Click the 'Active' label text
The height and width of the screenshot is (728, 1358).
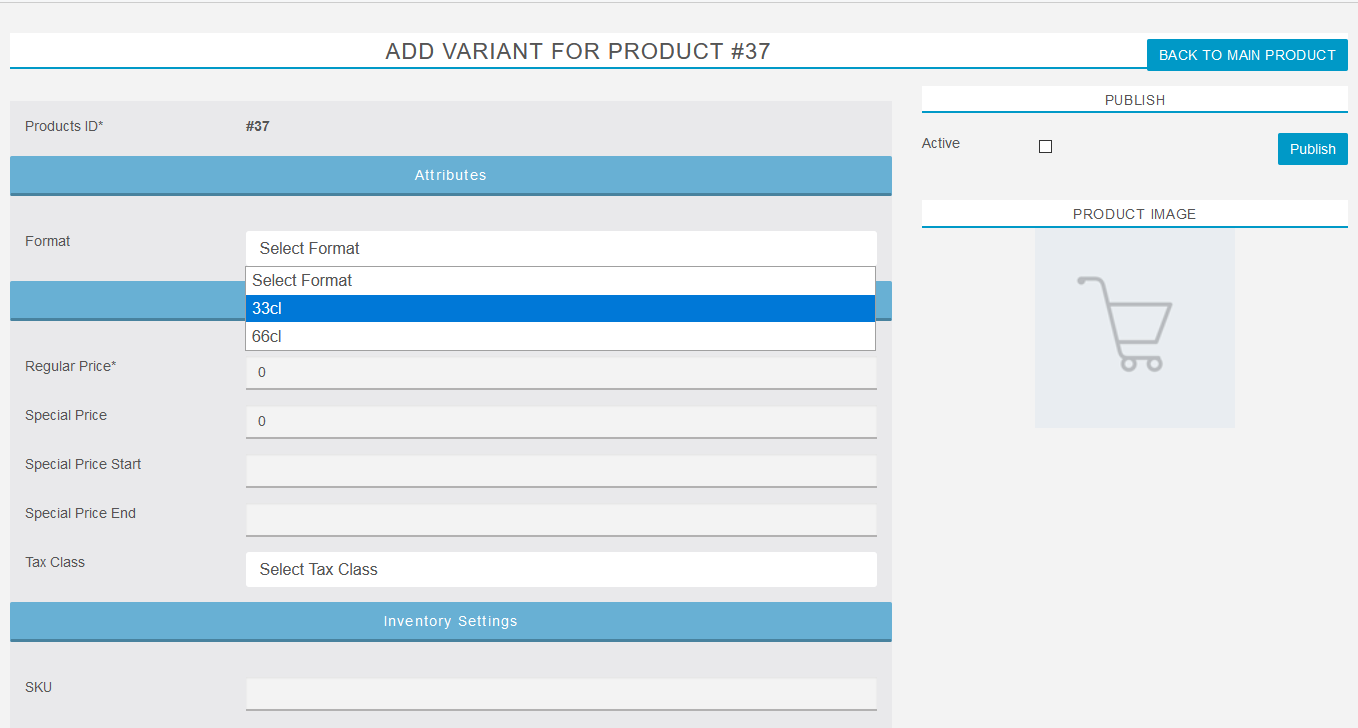[941, 143]
